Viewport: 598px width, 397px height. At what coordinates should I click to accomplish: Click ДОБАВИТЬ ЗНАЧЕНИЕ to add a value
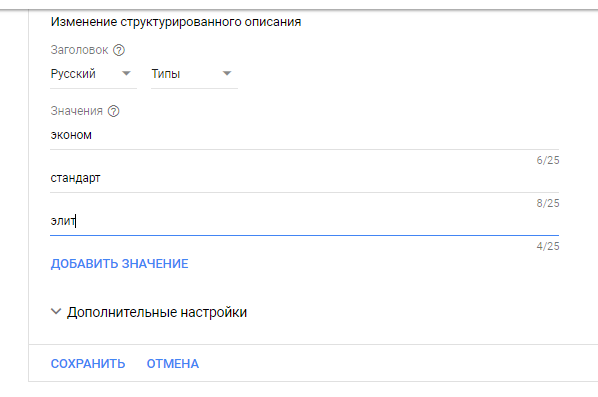point(119,264)
